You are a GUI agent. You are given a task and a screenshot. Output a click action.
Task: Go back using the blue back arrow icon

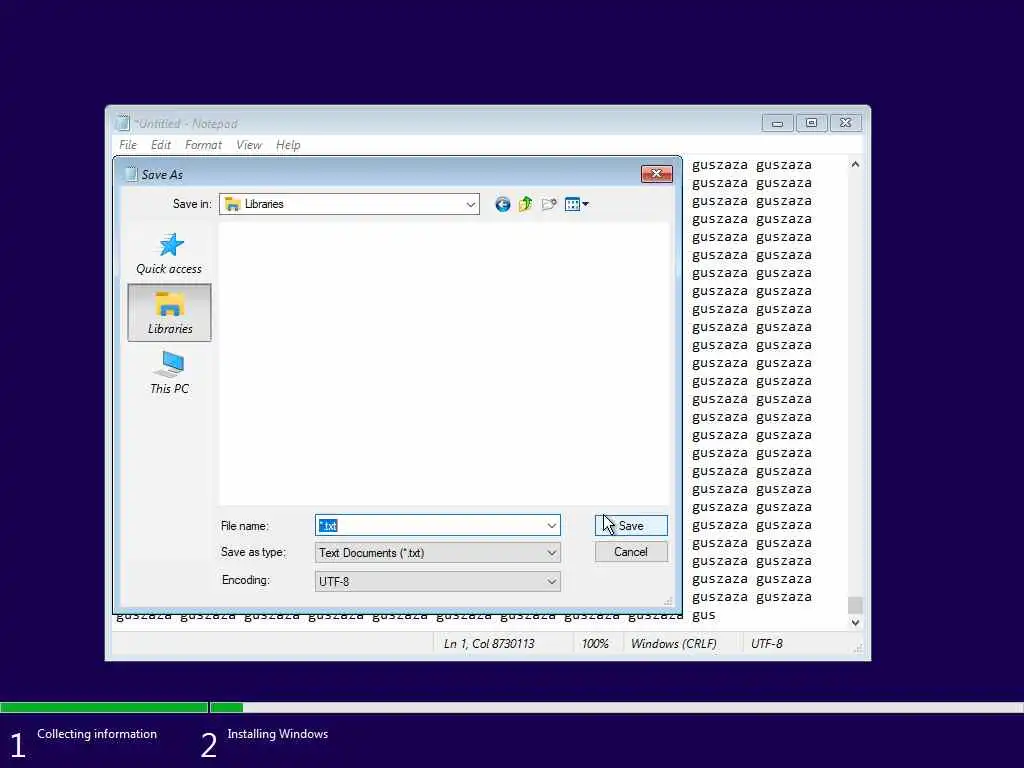coord(502,204)
